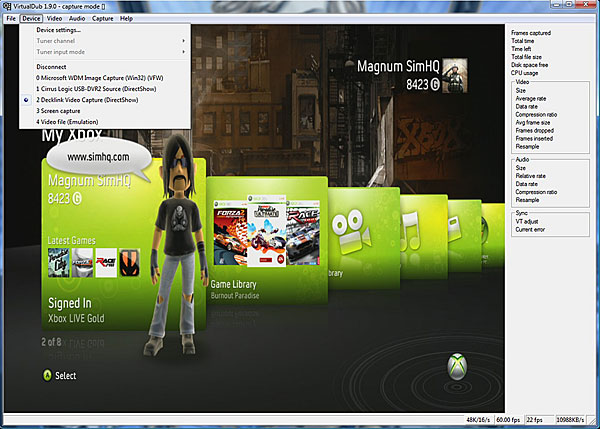The image size is (600, 429).
Task: Click the Race Pro latest game thumbnail
Action: click(106, 263)
